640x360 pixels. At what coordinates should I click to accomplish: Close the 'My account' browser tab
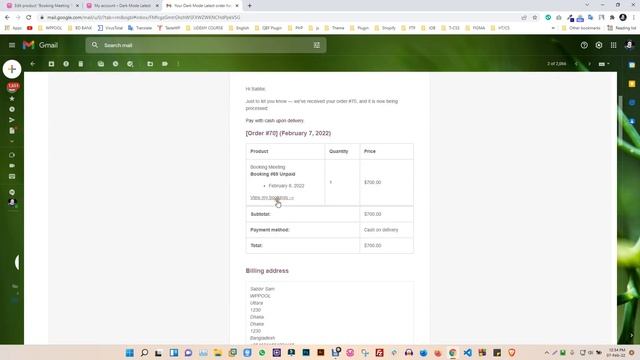[157, 6]
